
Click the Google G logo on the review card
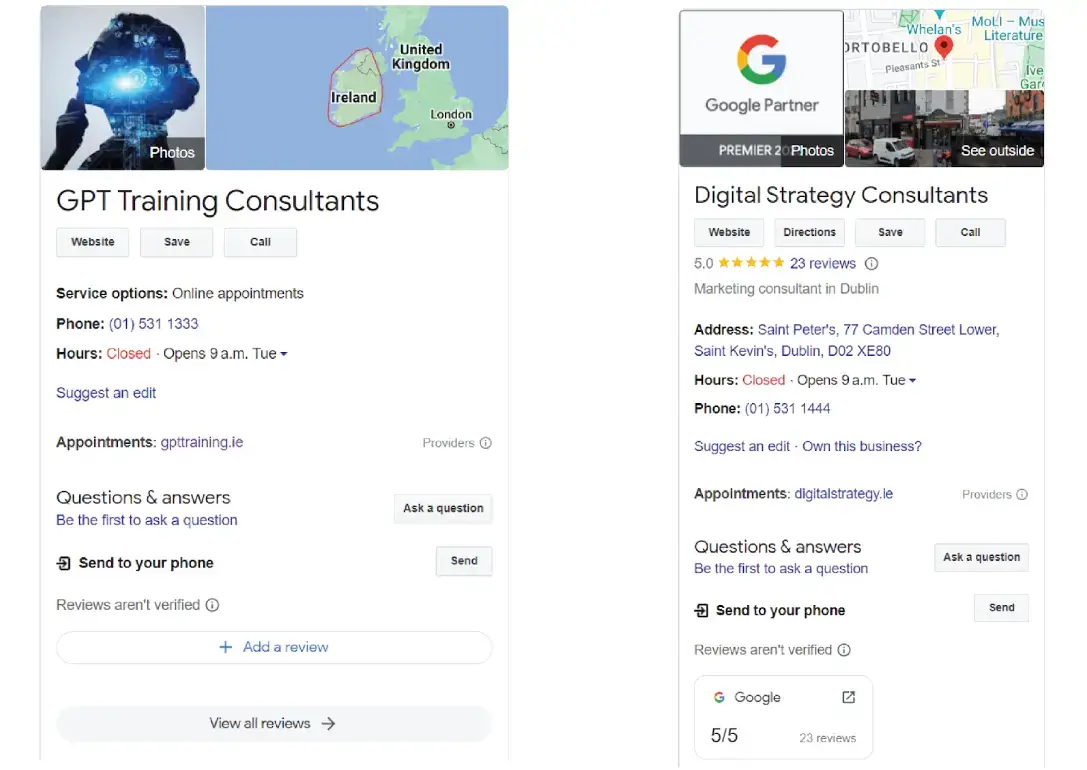(720, 697)
